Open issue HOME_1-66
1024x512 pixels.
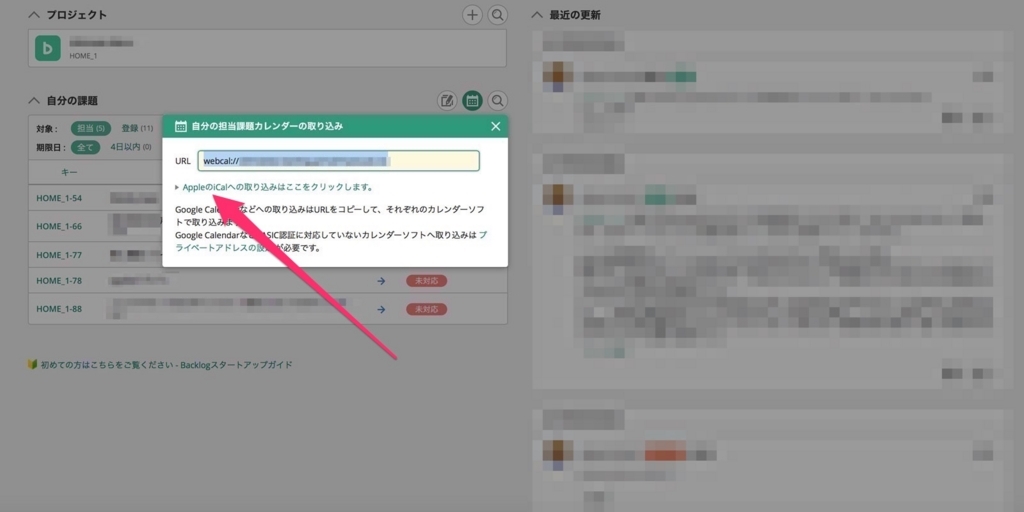[59, 226]
